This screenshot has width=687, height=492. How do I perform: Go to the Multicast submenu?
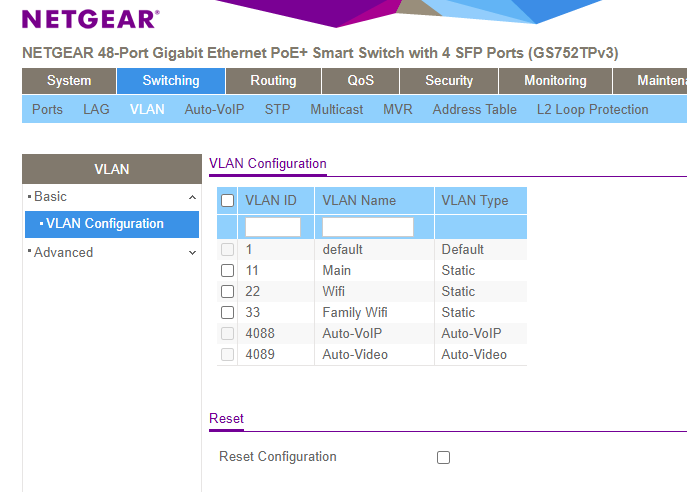(x=336, y=109)
